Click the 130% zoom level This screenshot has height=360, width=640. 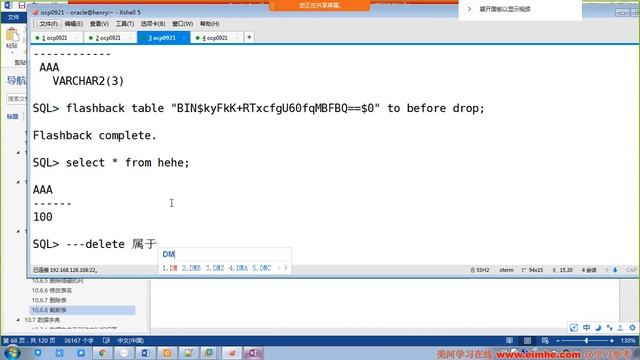point(628,340)
